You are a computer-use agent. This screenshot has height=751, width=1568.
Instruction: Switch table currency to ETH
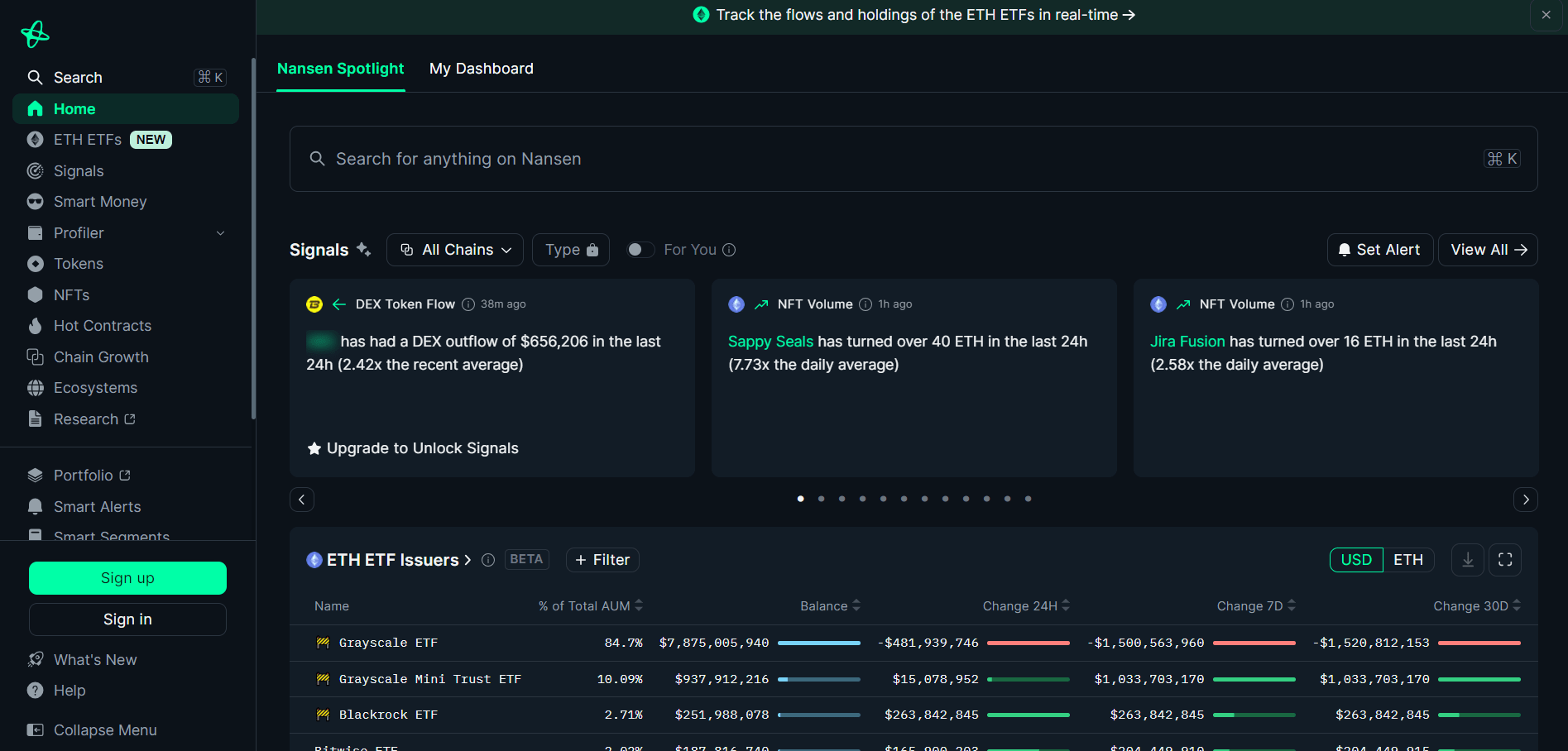click(1408, 560)
